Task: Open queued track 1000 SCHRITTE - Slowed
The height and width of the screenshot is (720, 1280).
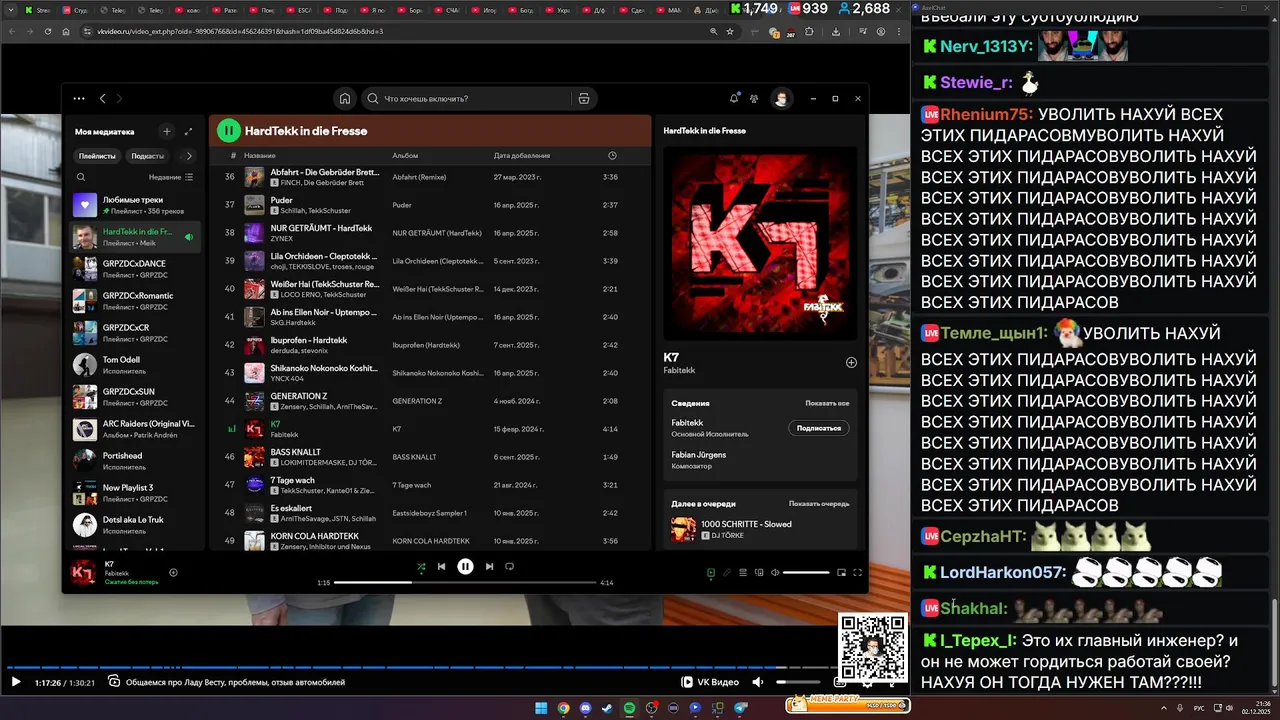Action: (760, 529)
